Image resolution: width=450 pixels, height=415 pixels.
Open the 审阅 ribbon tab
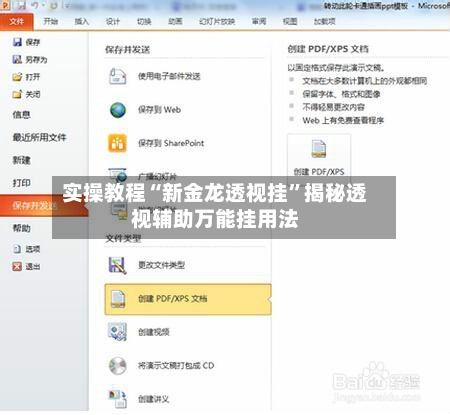point(259,21)
